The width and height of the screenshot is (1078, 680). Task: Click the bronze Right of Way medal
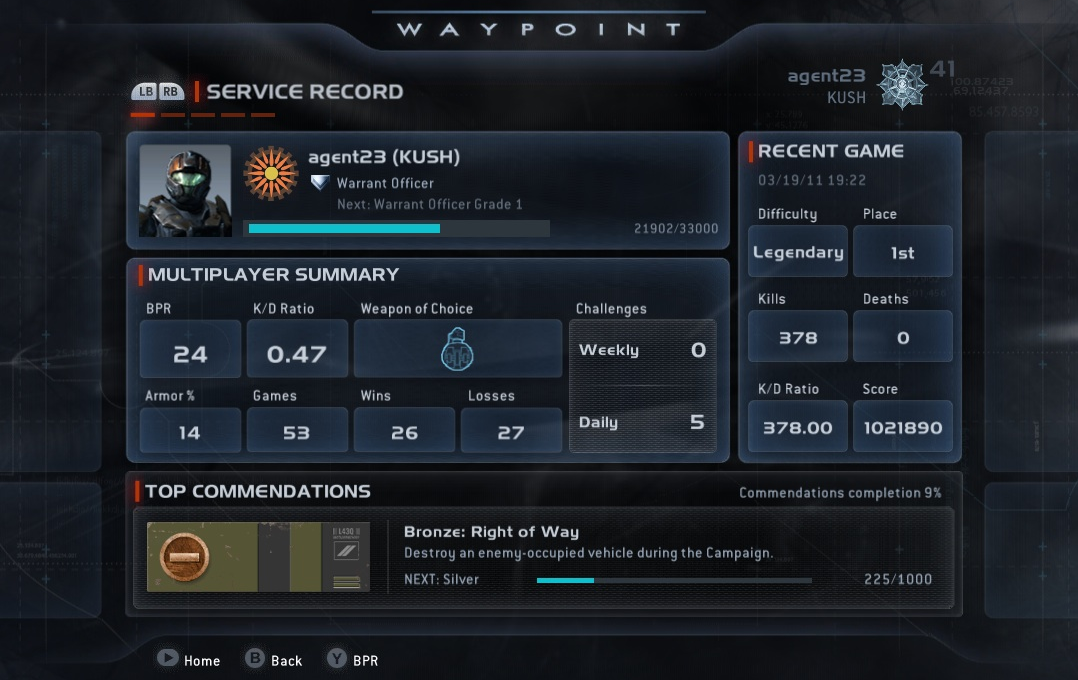click(184, 556)
